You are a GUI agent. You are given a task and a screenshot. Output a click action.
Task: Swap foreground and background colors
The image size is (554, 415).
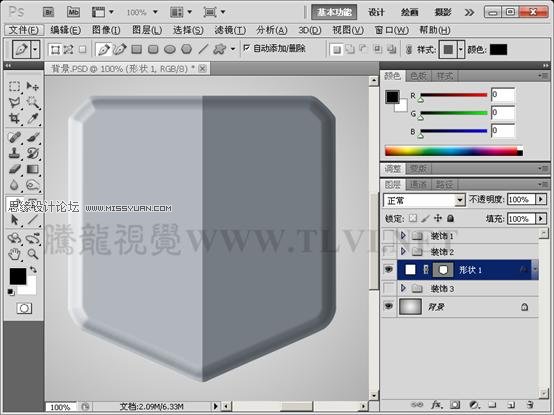[33, 270]
